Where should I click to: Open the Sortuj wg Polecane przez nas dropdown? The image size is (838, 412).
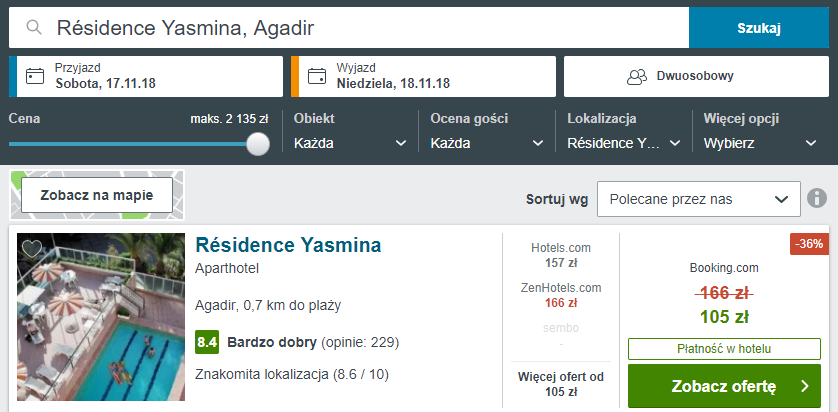699,199
